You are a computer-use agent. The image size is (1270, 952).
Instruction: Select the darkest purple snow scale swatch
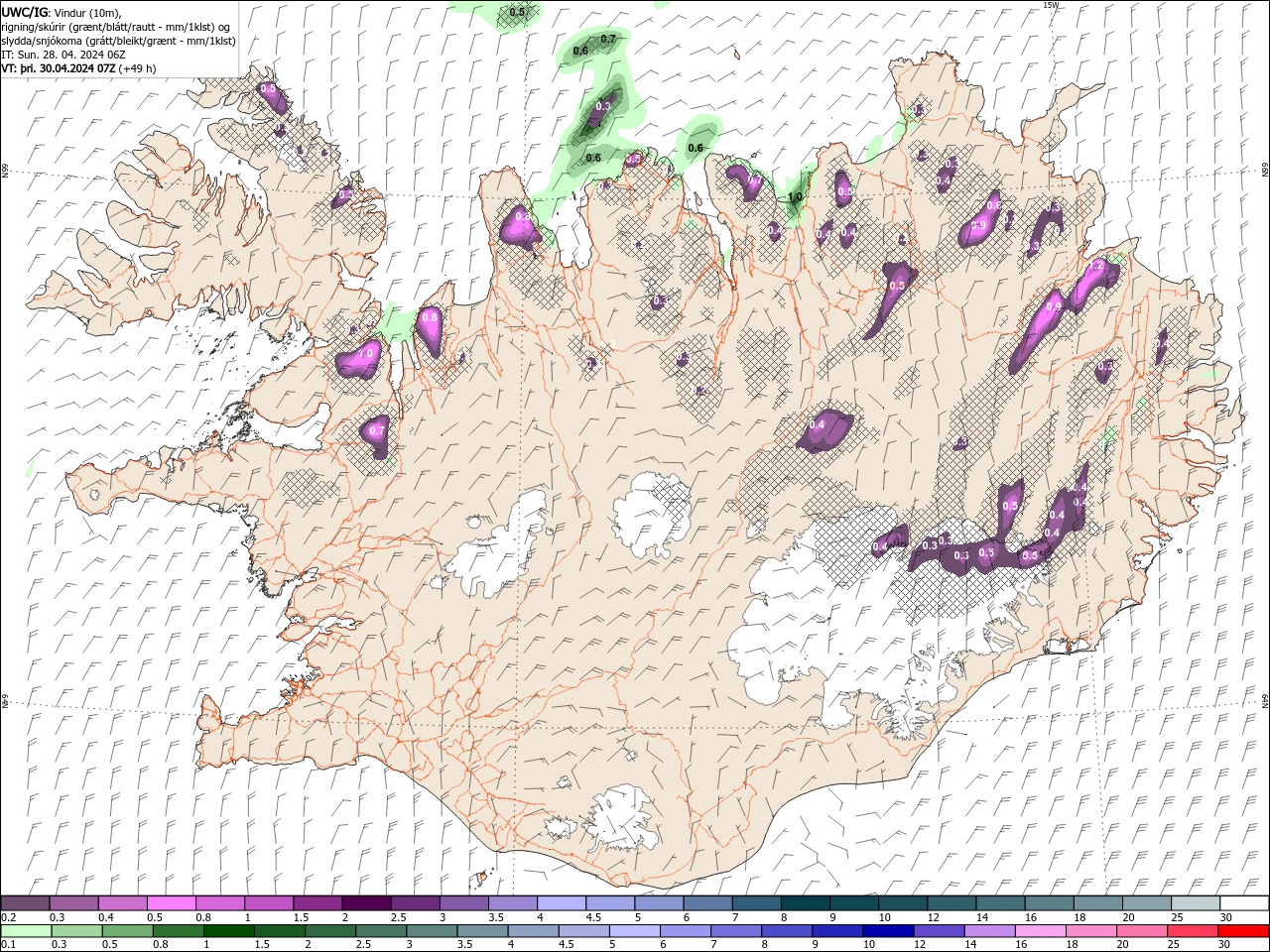pos(365,903)
